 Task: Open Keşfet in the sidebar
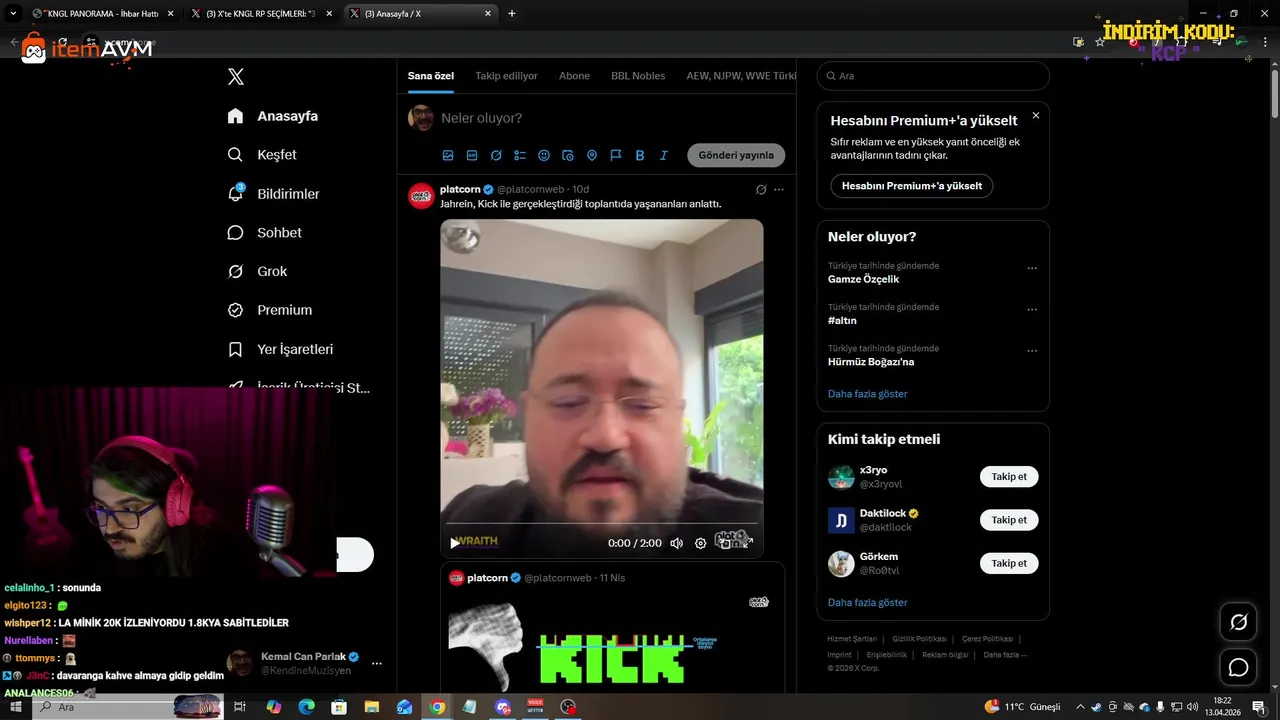click(262, 155)
